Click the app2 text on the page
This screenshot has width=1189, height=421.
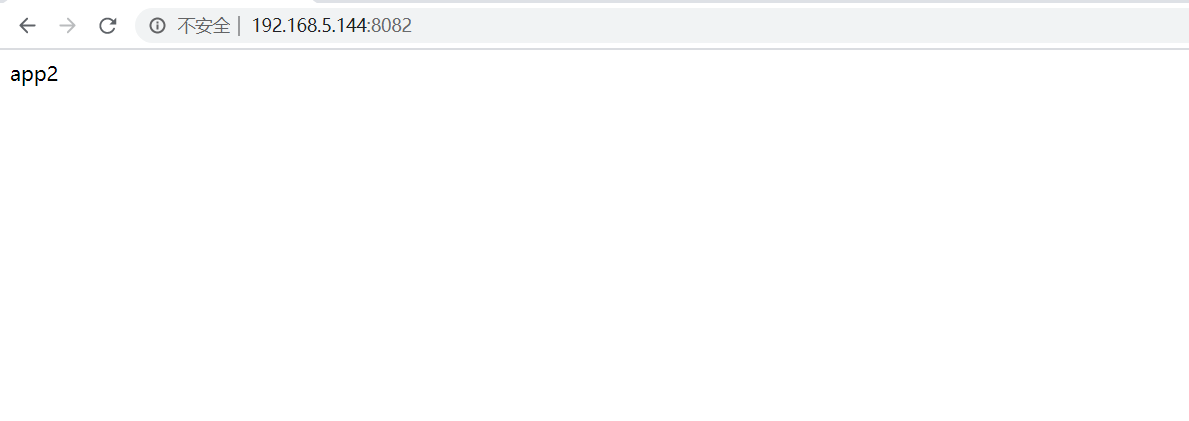click(34, 74)
